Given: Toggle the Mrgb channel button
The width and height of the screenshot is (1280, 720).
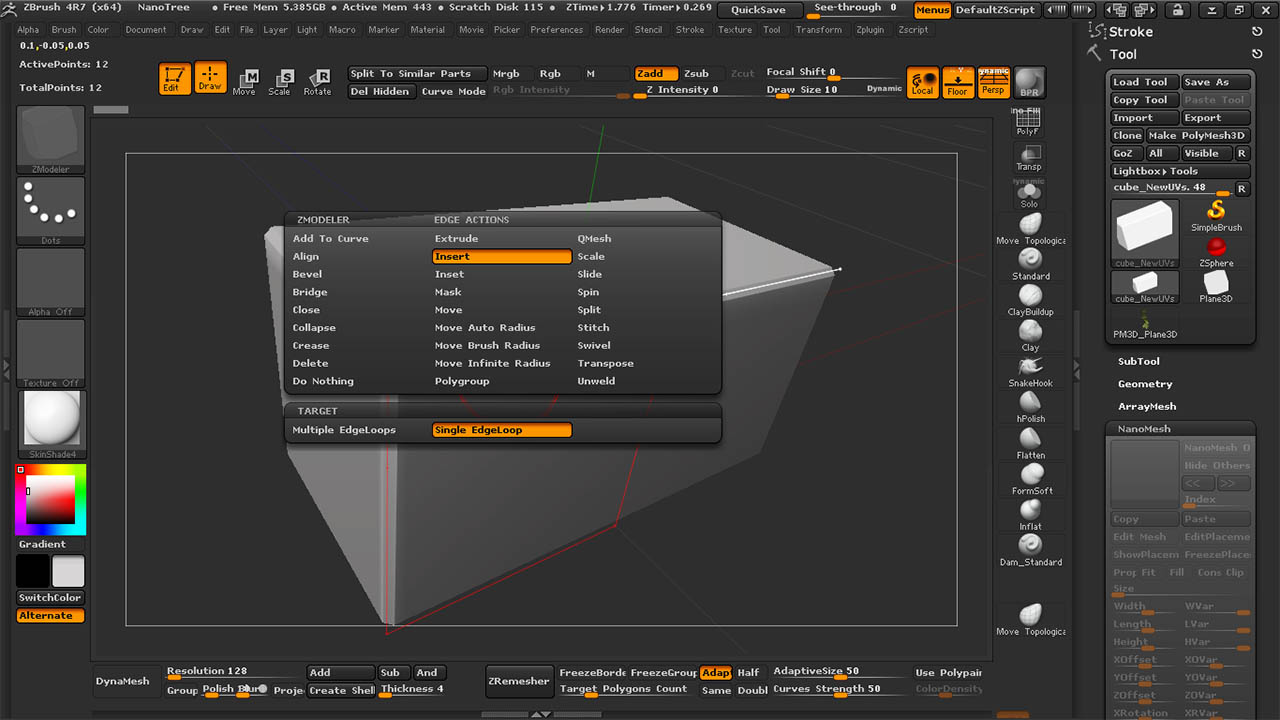Looking at the screenshot, I should coord(506,74).
